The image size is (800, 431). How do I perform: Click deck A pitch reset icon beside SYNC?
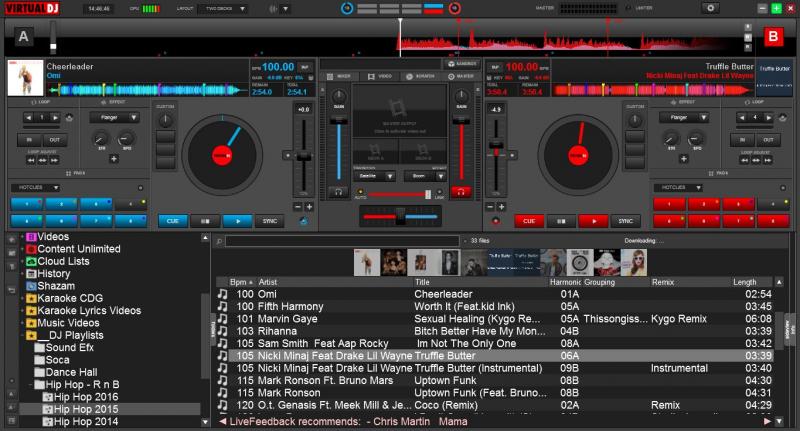click(x=304, y=221)
